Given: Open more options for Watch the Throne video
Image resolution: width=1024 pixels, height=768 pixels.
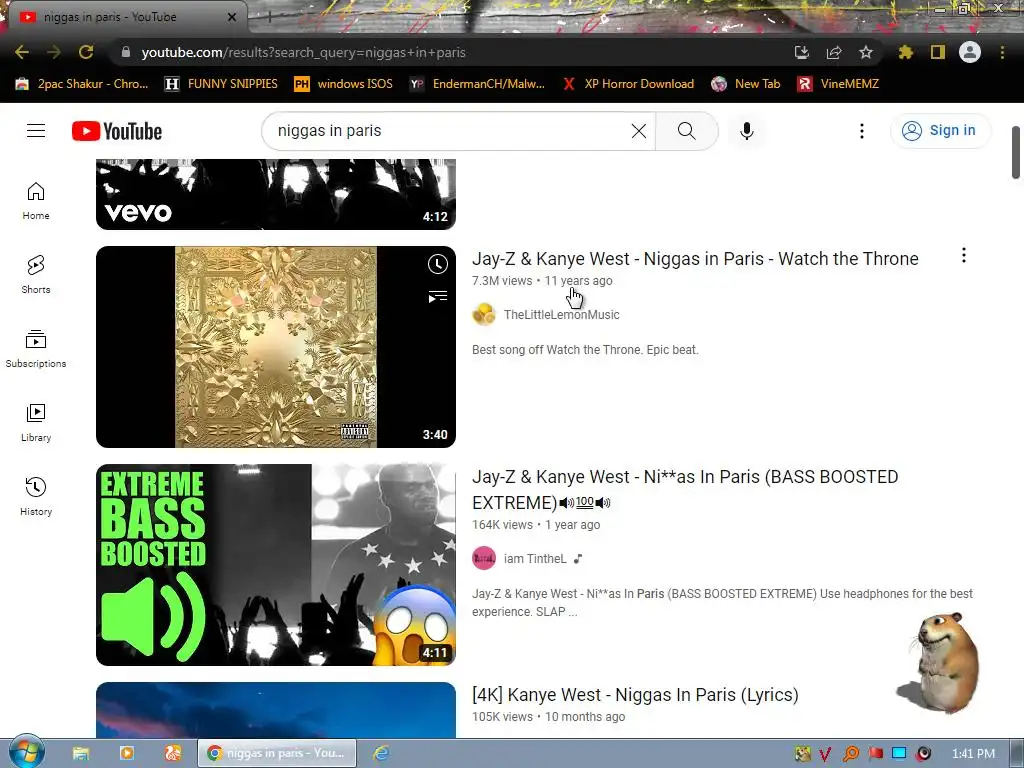Looking at the screenshot, I should pos(964,255).
